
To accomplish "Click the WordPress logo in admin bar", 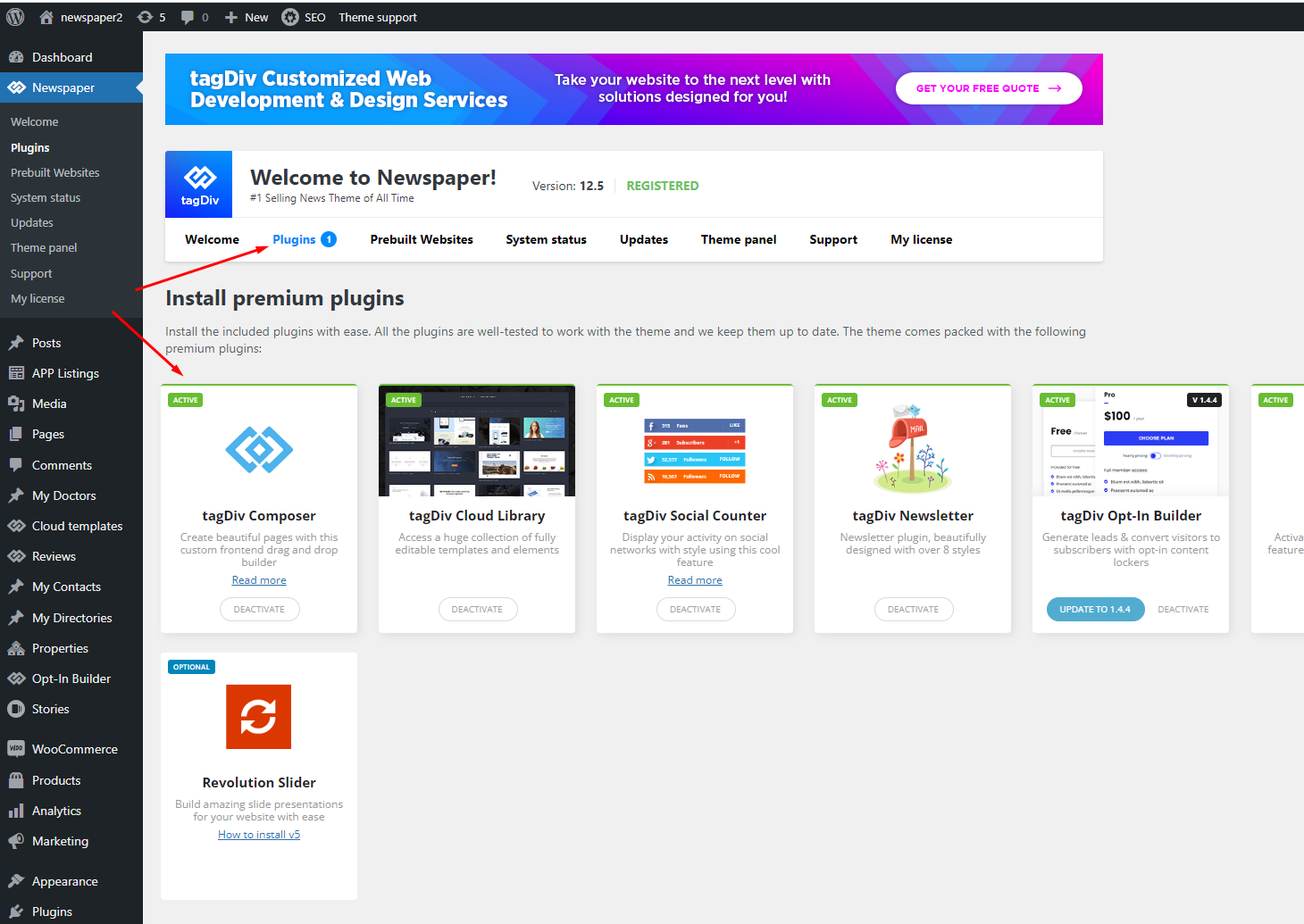I will point(15,17).
